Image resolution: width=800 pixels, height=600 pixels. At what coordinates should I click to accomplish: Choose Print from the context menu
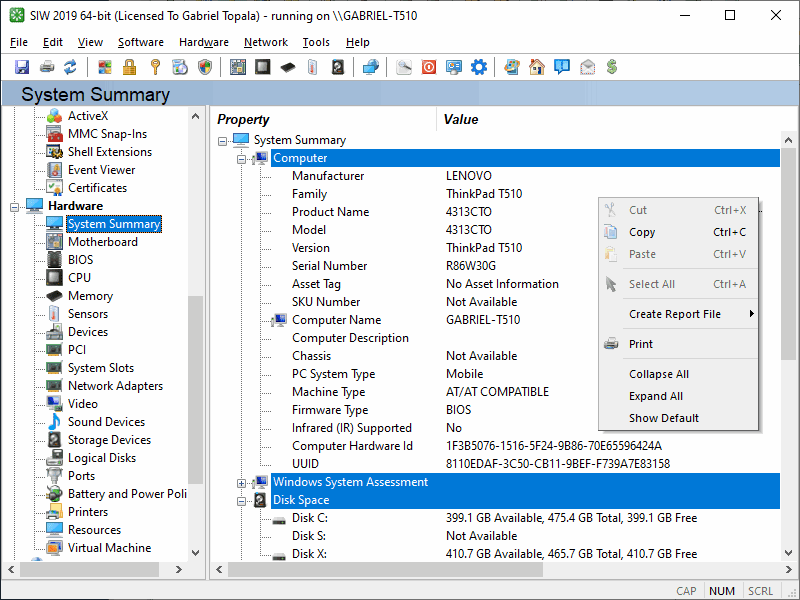pos(679,344)
